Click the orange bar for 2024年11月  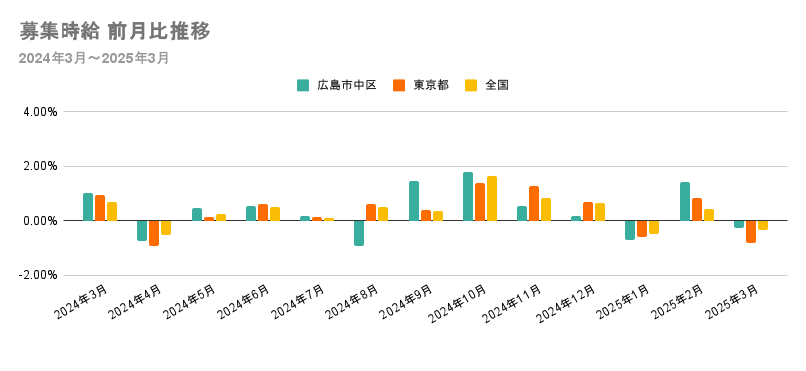(x=534, y=203)
